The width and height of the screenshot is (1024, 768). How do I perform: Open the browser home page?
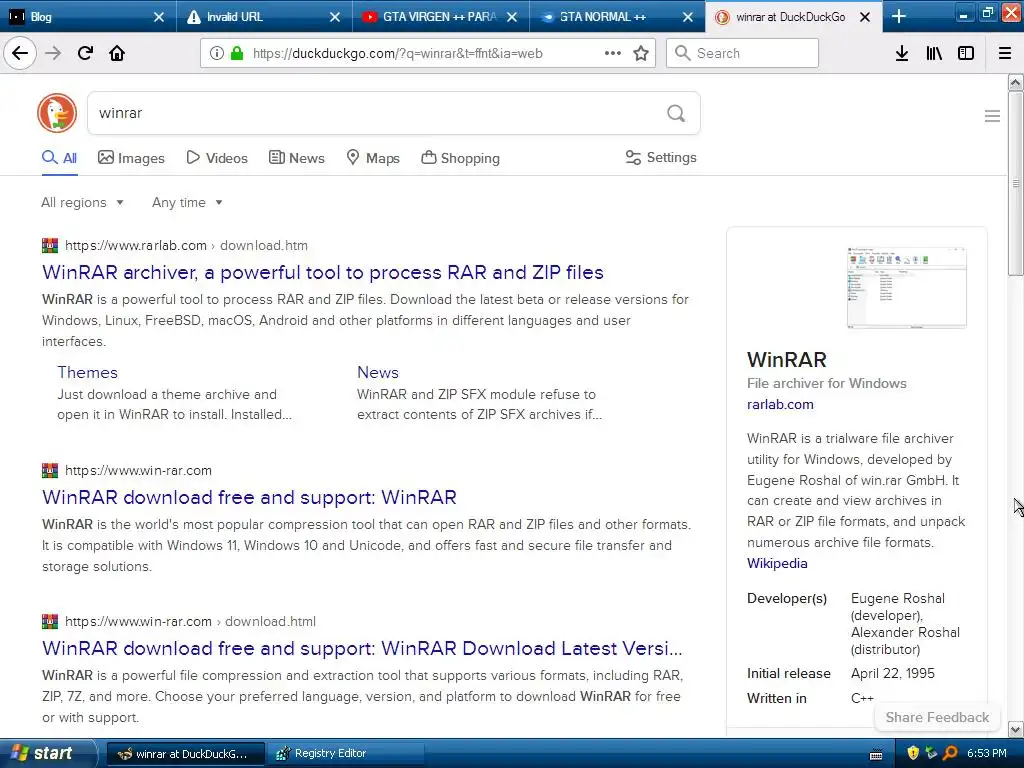click(117, 53)
